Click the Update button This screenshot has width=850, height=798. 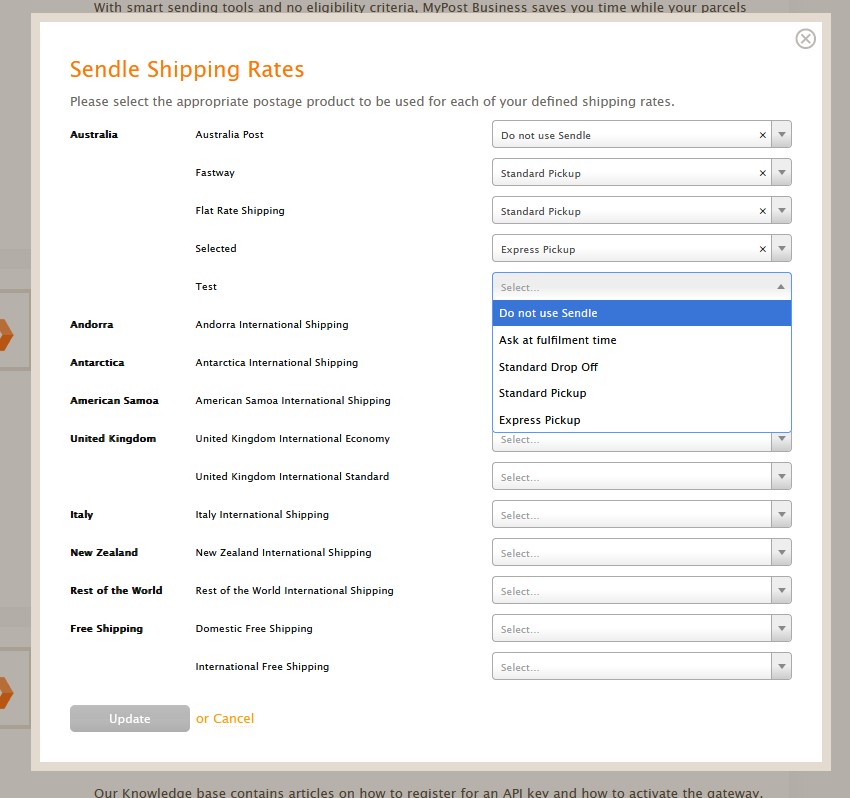point(129,718)
